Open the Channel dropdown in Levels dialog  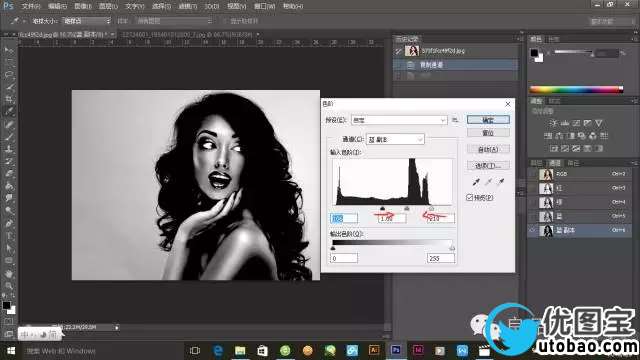(395, 139)
